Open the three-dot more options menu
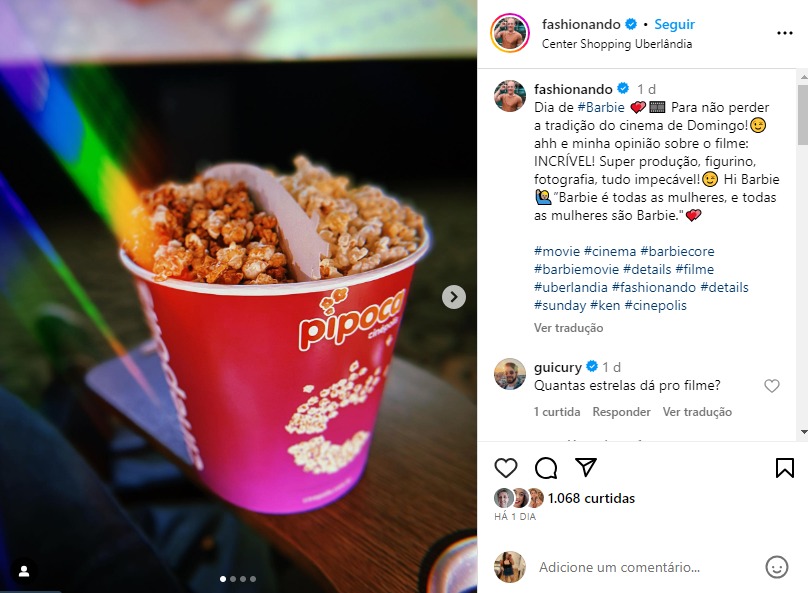Screen dimensions: 808x593 tap(784, 33)
